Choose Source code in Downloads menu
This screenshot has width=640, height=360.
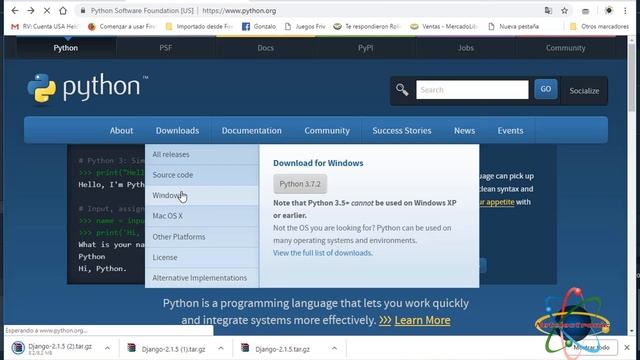coord(202,175)
